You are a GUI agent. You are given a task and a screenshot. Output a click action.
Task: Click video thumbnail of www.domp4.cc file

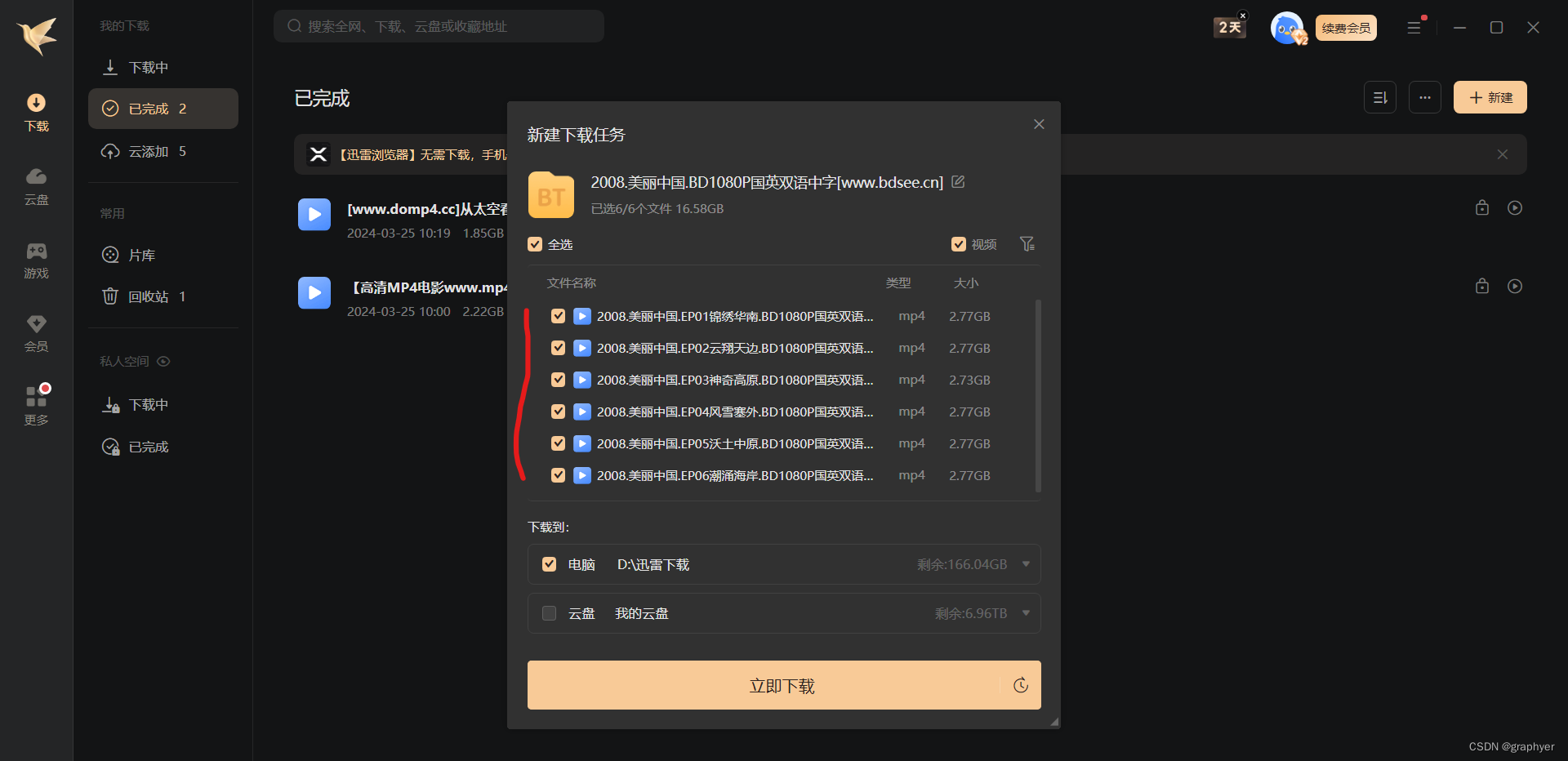tap(314, 215)
